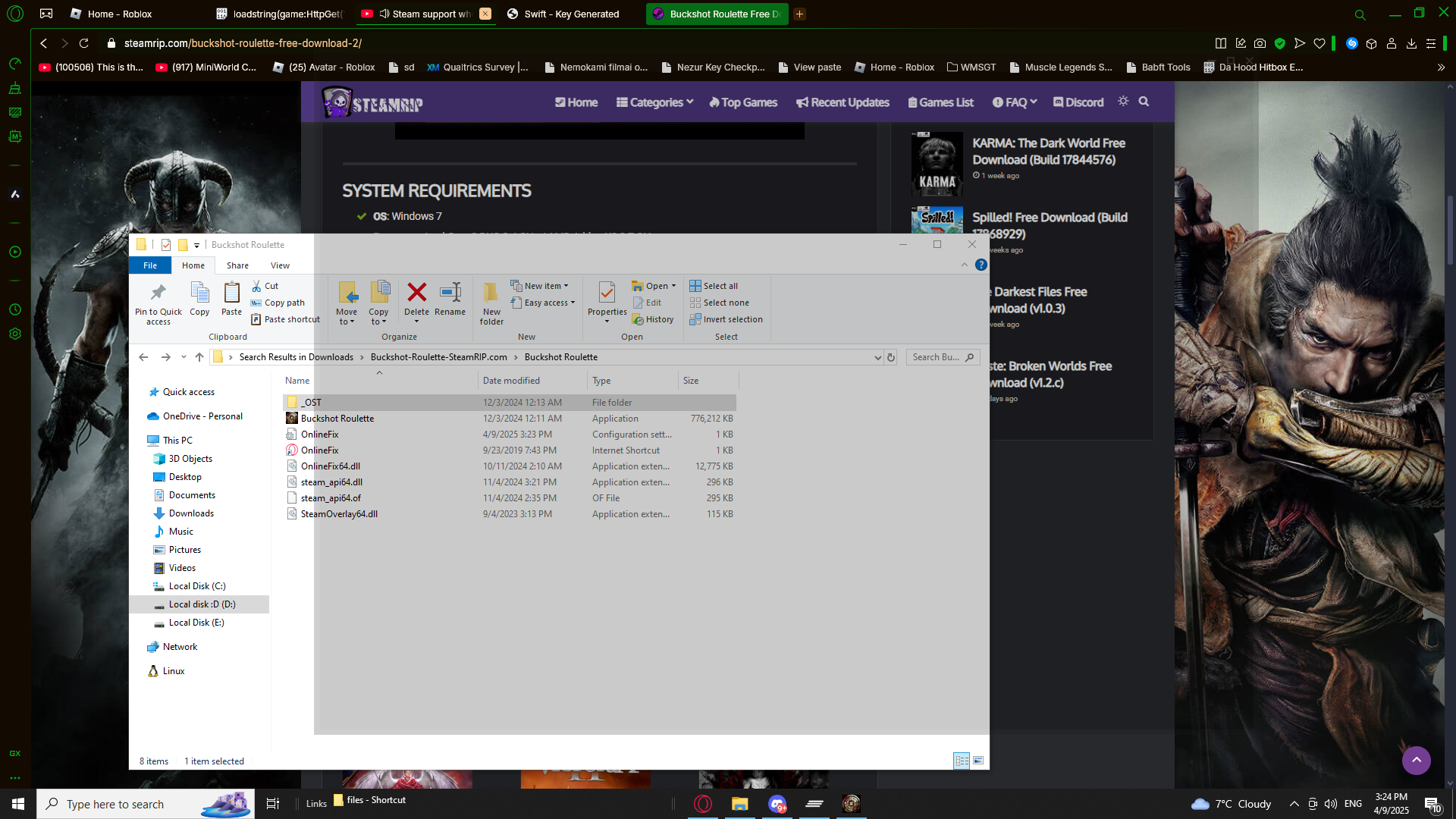Open Opera GX sidebar settings gear

14,334
